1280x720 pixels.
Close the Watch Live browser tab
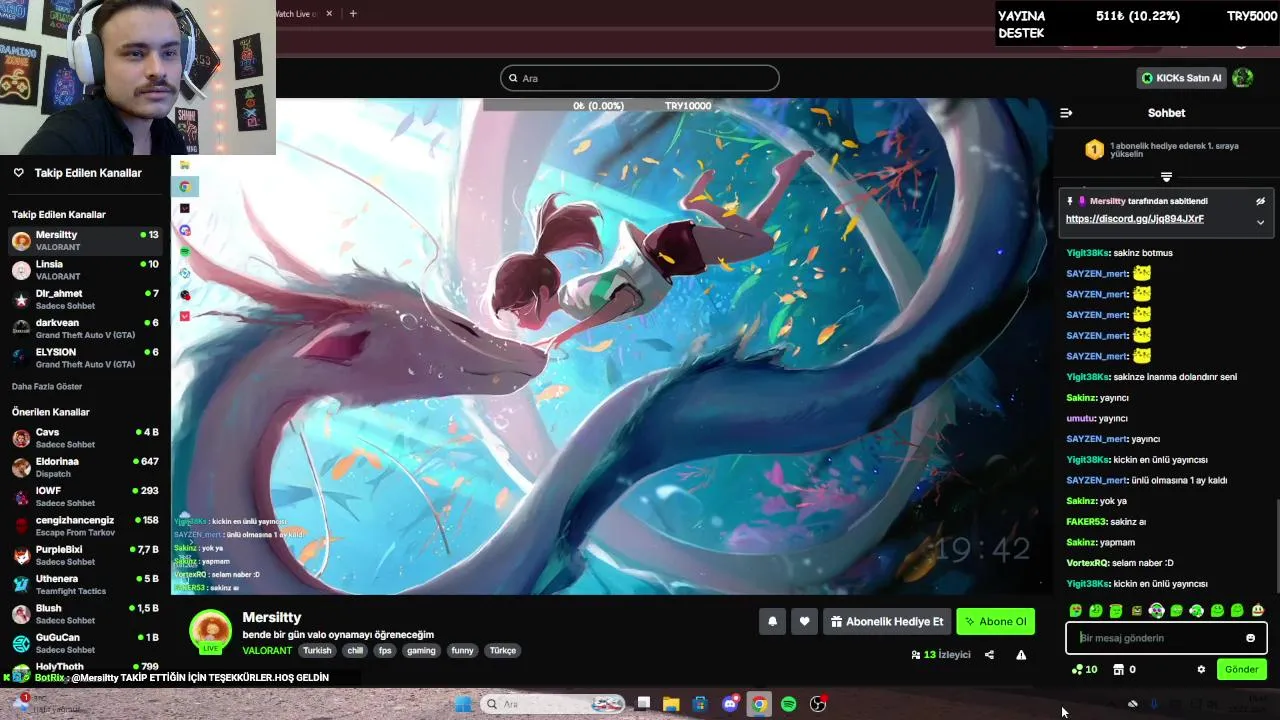(329, 14)
